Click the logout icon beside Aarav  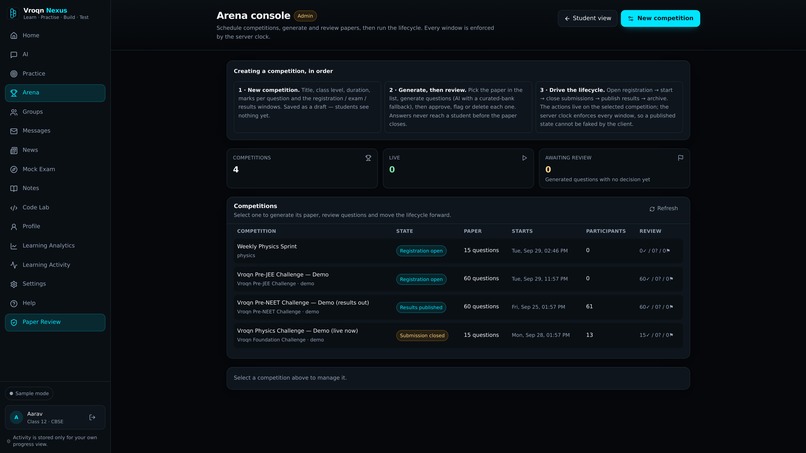[x=93, y=418]
